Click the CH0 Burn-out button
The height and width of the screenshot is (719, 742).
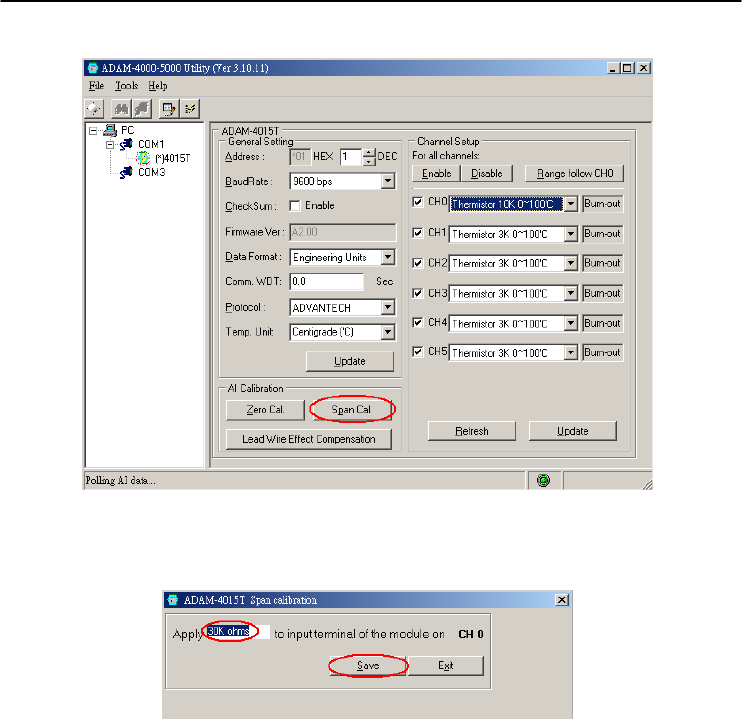(602, 204)
